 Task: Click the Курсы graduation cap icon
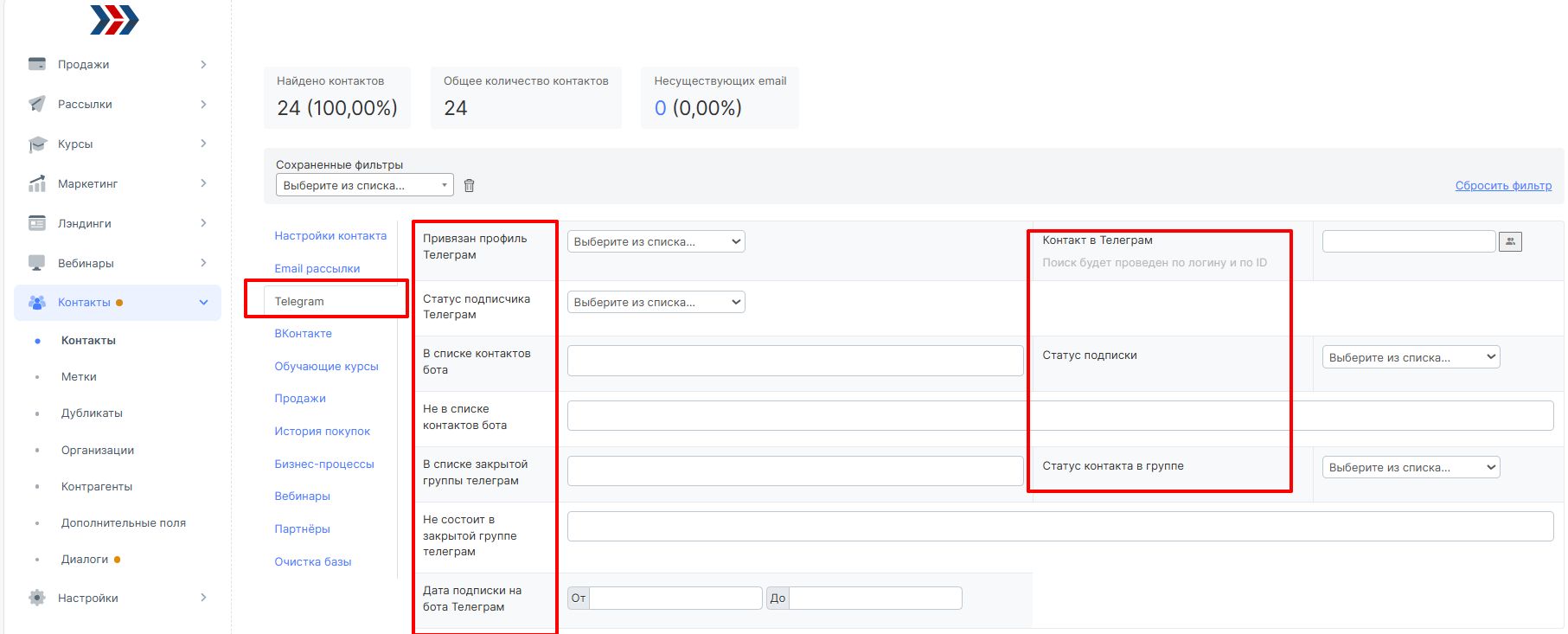coord(37,144)
